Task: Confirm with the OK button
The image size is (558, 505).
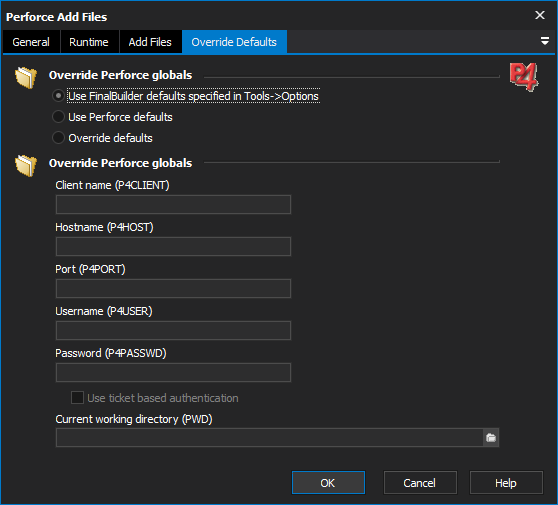Action: pos(328,483)
